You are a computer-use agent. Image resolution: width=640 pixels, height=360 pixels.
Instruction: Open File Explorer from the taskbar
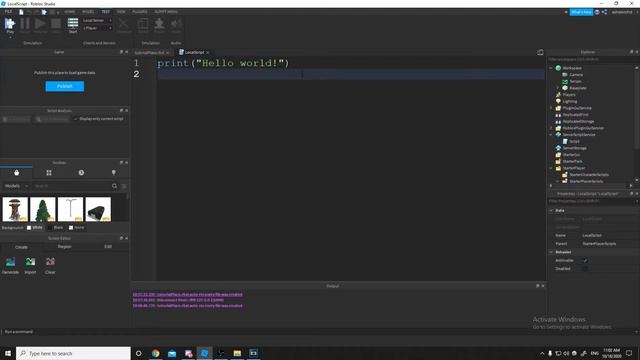237,353
